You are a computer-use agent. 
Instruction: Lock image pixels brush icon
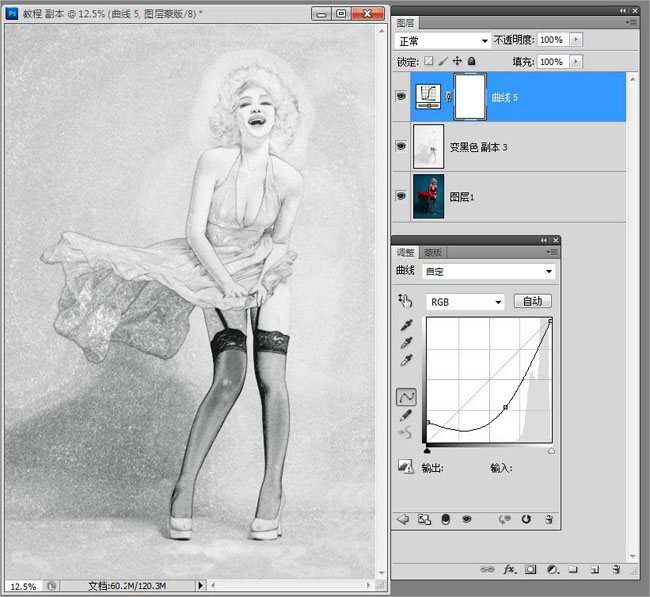pyautogui.click(x=443, y=61)
